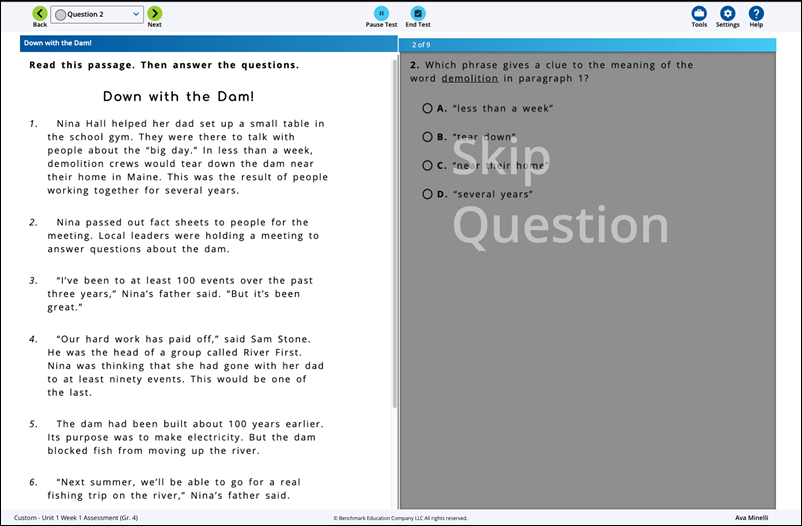Click the "2 of 9" question progress bar

click(587, 45)
